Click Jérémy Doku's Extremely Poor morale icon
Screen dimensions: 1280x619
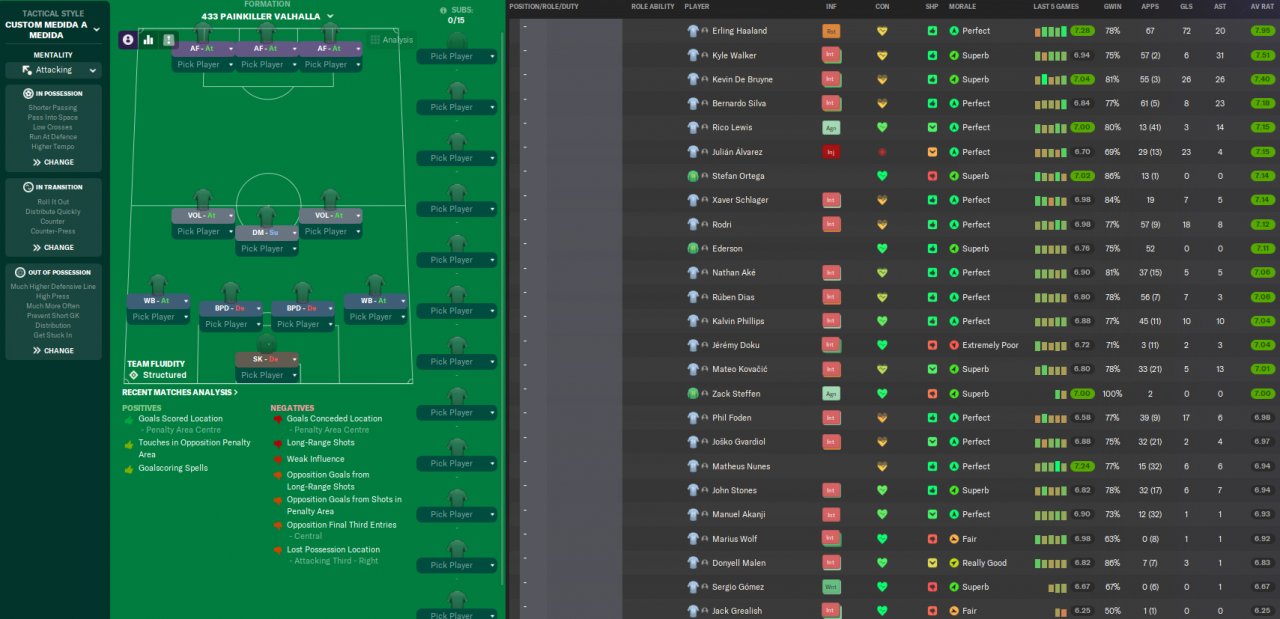pyautogui.click(x=954, y=345)
